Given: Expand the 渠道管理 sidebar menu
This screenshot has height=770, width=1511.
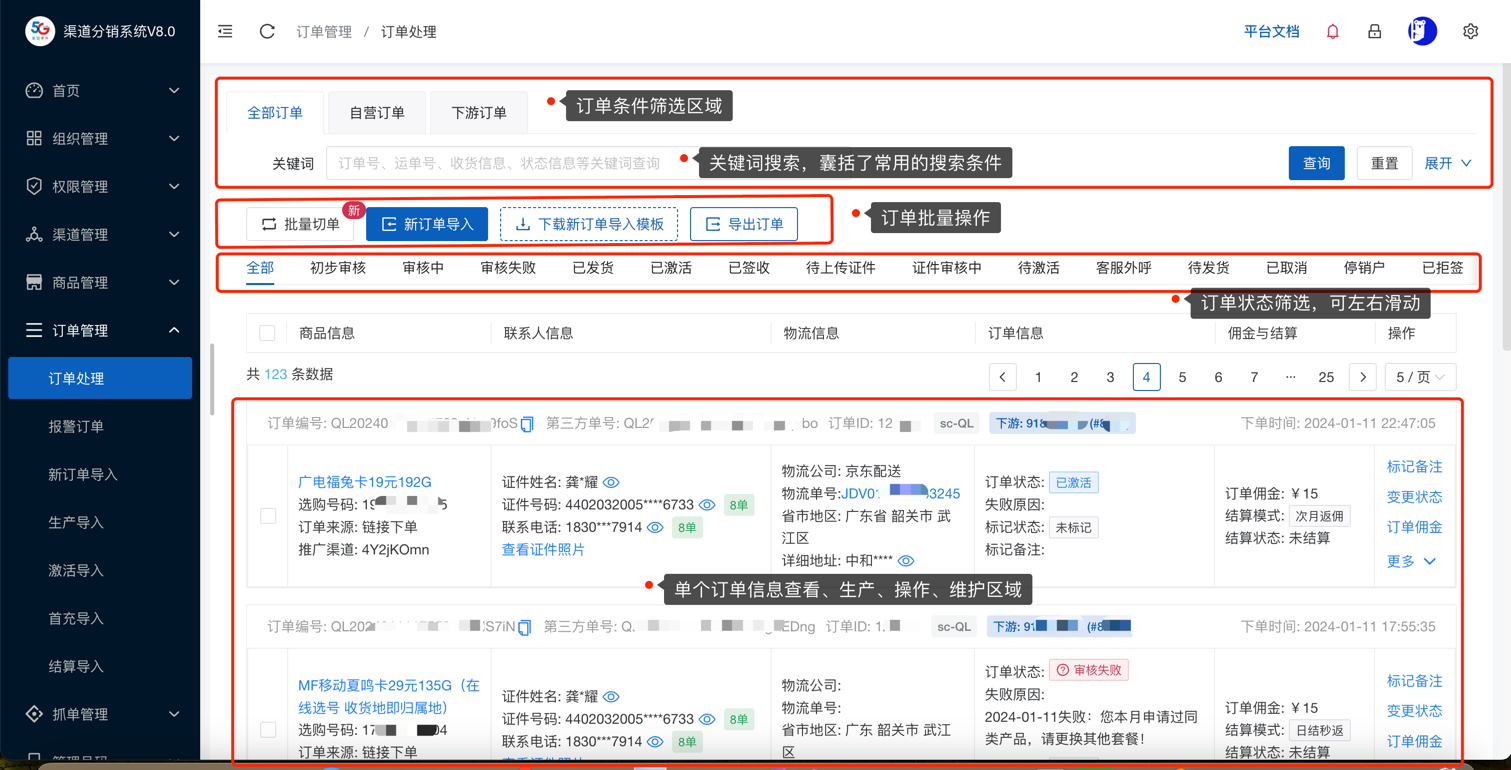Looking at the screenshot, I should 100,235.
